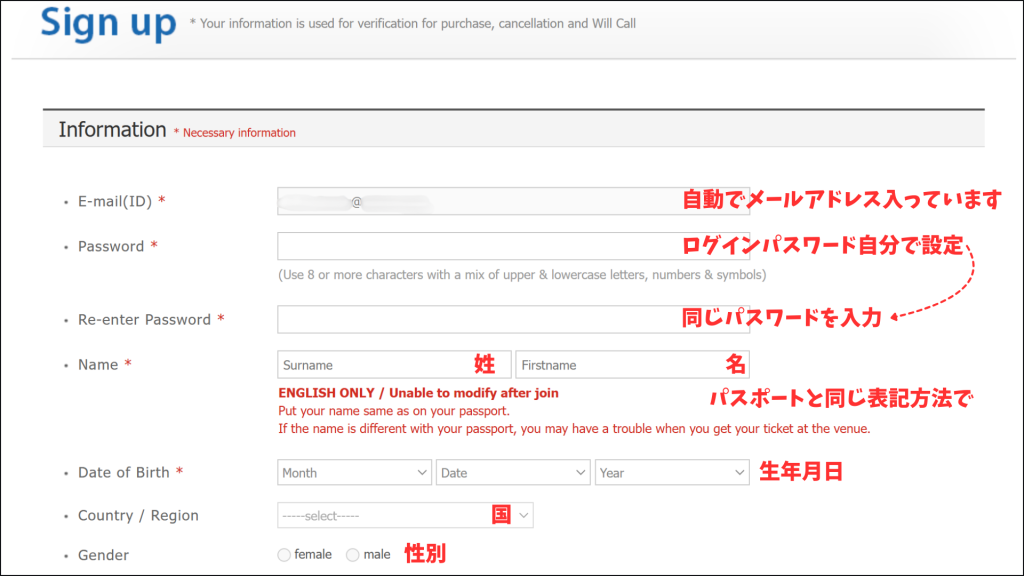Click the Gender label text
Viewport: 1024px width, 576px height.
pyautogui.click(x=103, y=555)
